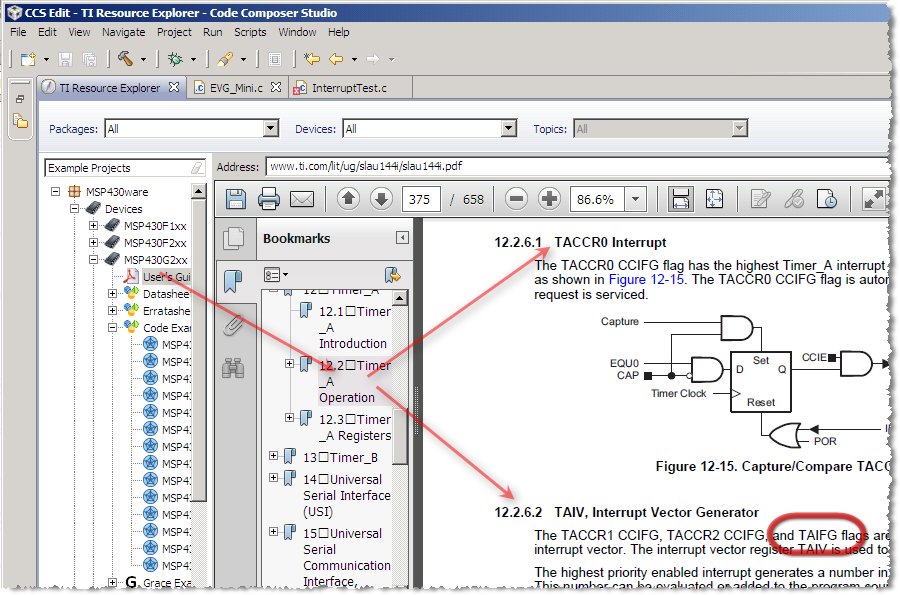The height and width of the screenshot is (595, 900).
Task: Open the Packages dropdown
Action: coord(271,129)
